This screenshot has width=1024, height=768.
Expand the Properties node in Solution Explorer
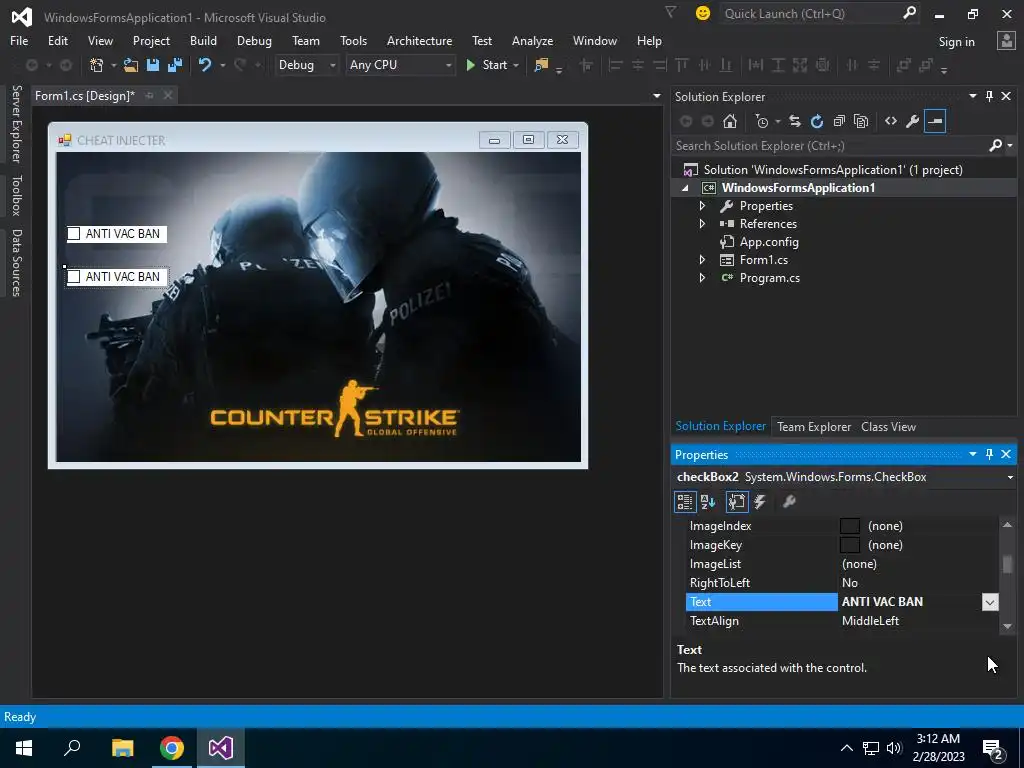(703, 206)
